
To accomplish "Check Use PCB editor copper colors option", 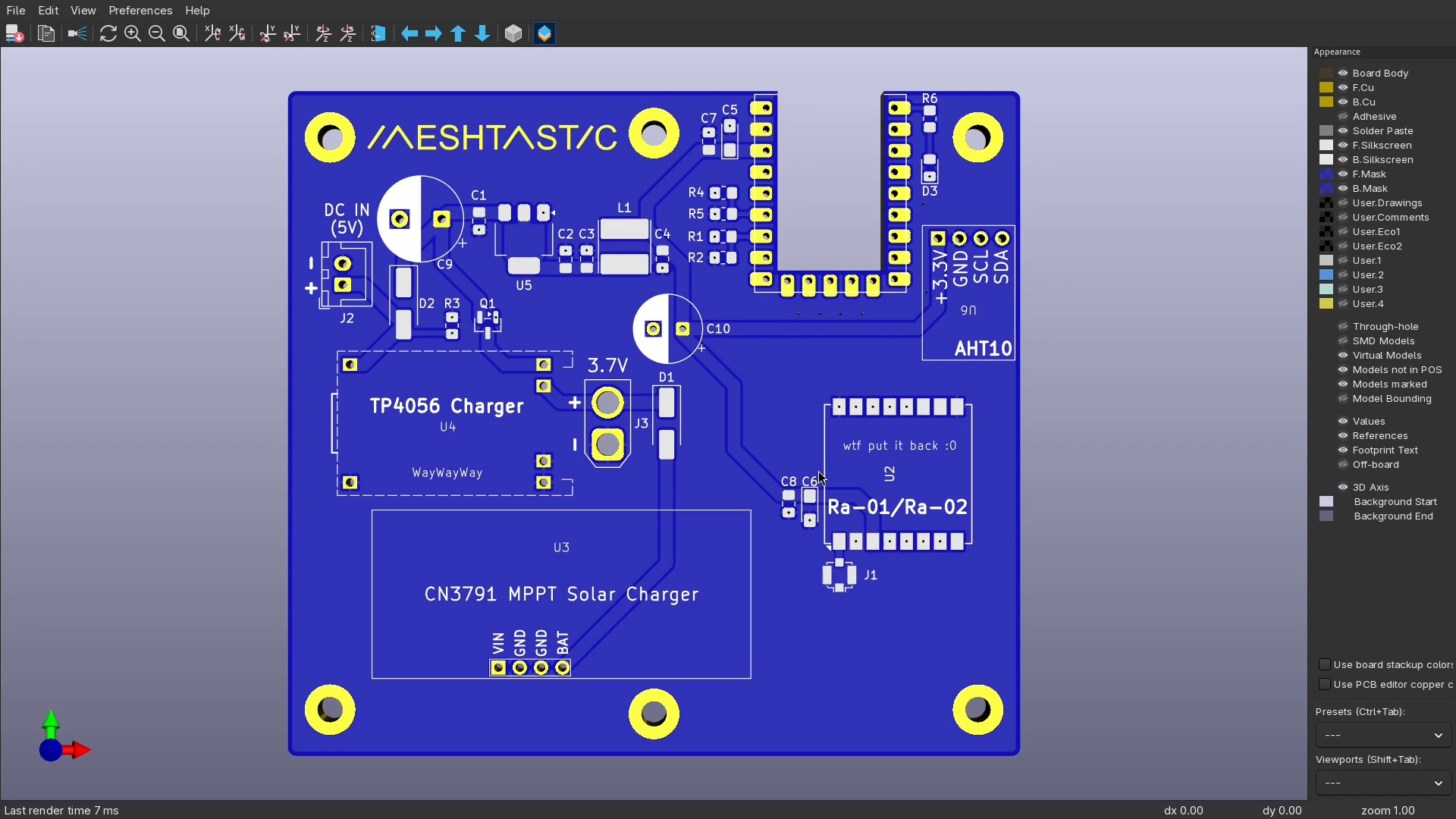I will tap(1325, 684).
